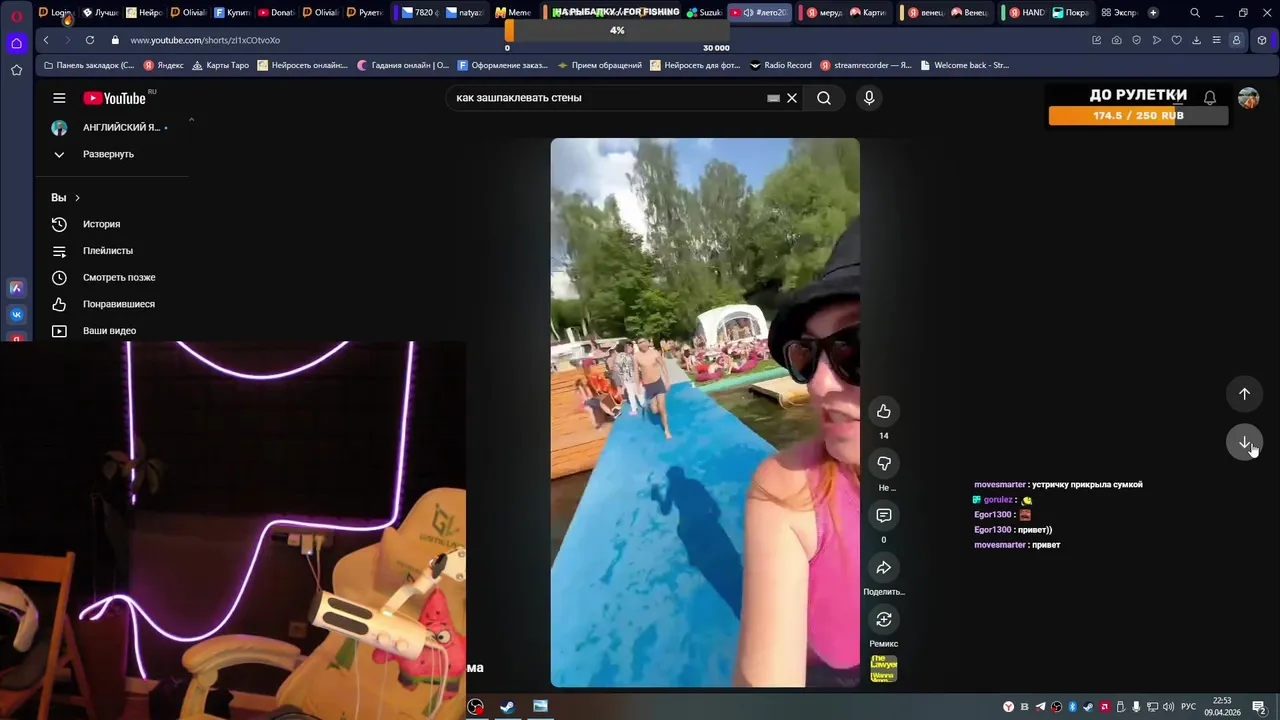Open Понравившиеся liked videos

pyautogui.click(x=119, y=304)
